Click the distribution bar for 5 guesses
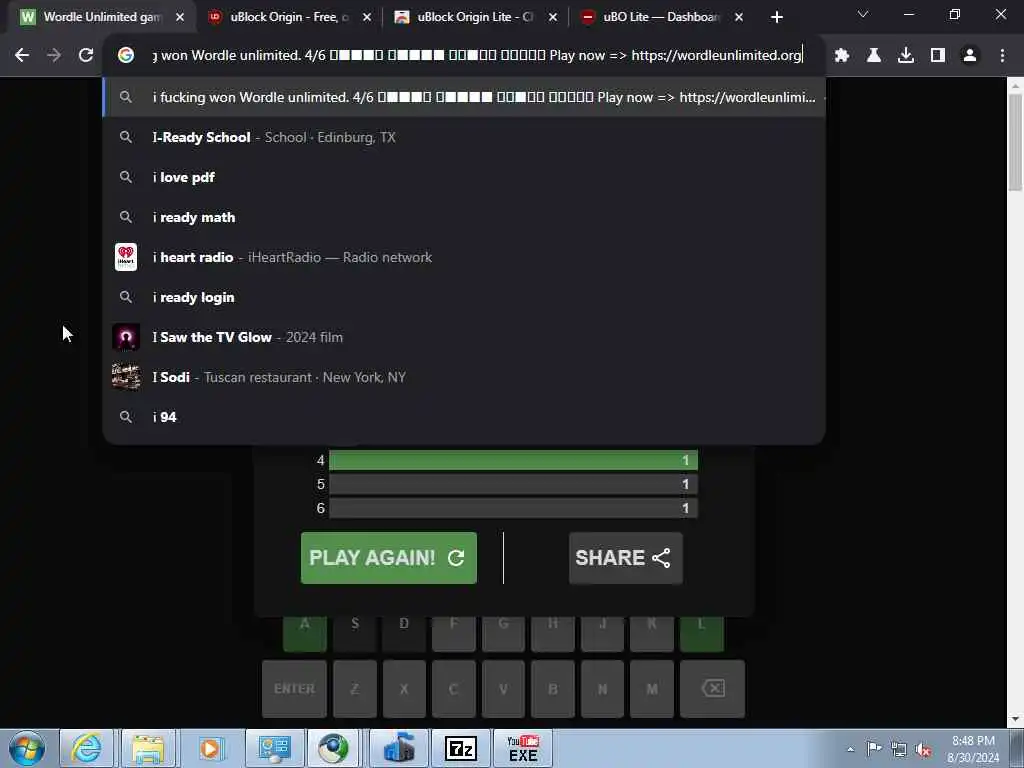The width and height of the screenshot is (1024, 768). click(513, 484)
